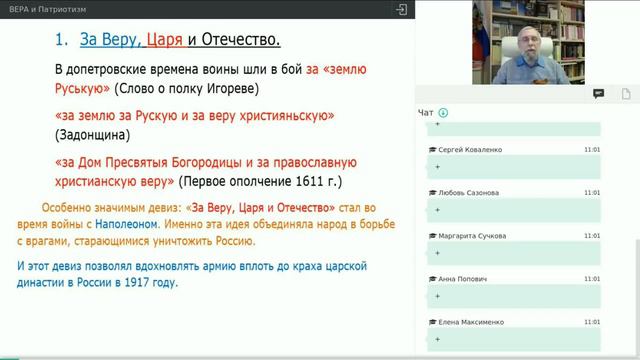Select chat author Анна Попович
The height and width of the screenshot is (360, 640).
point(462,279)
